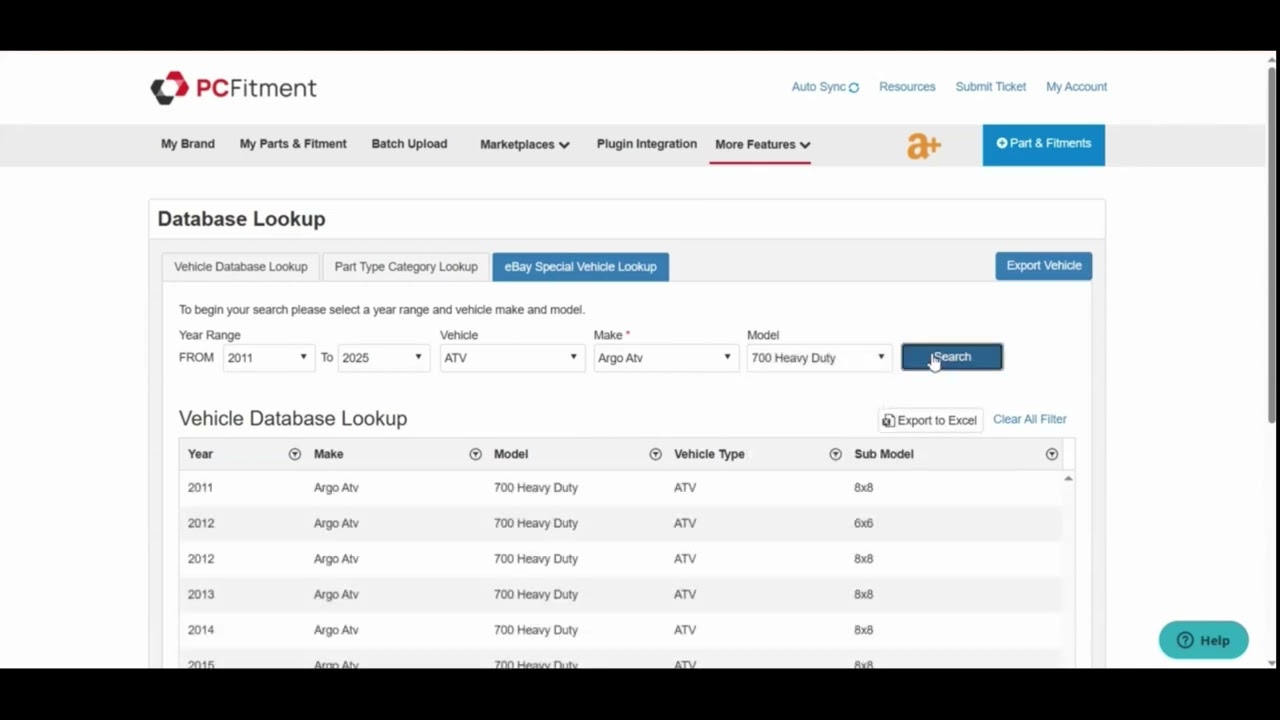This screenshot has width=1280, height=720.
Task: Click the PCFitment logo
Action: pyautogui.click(x=233, y=88)
